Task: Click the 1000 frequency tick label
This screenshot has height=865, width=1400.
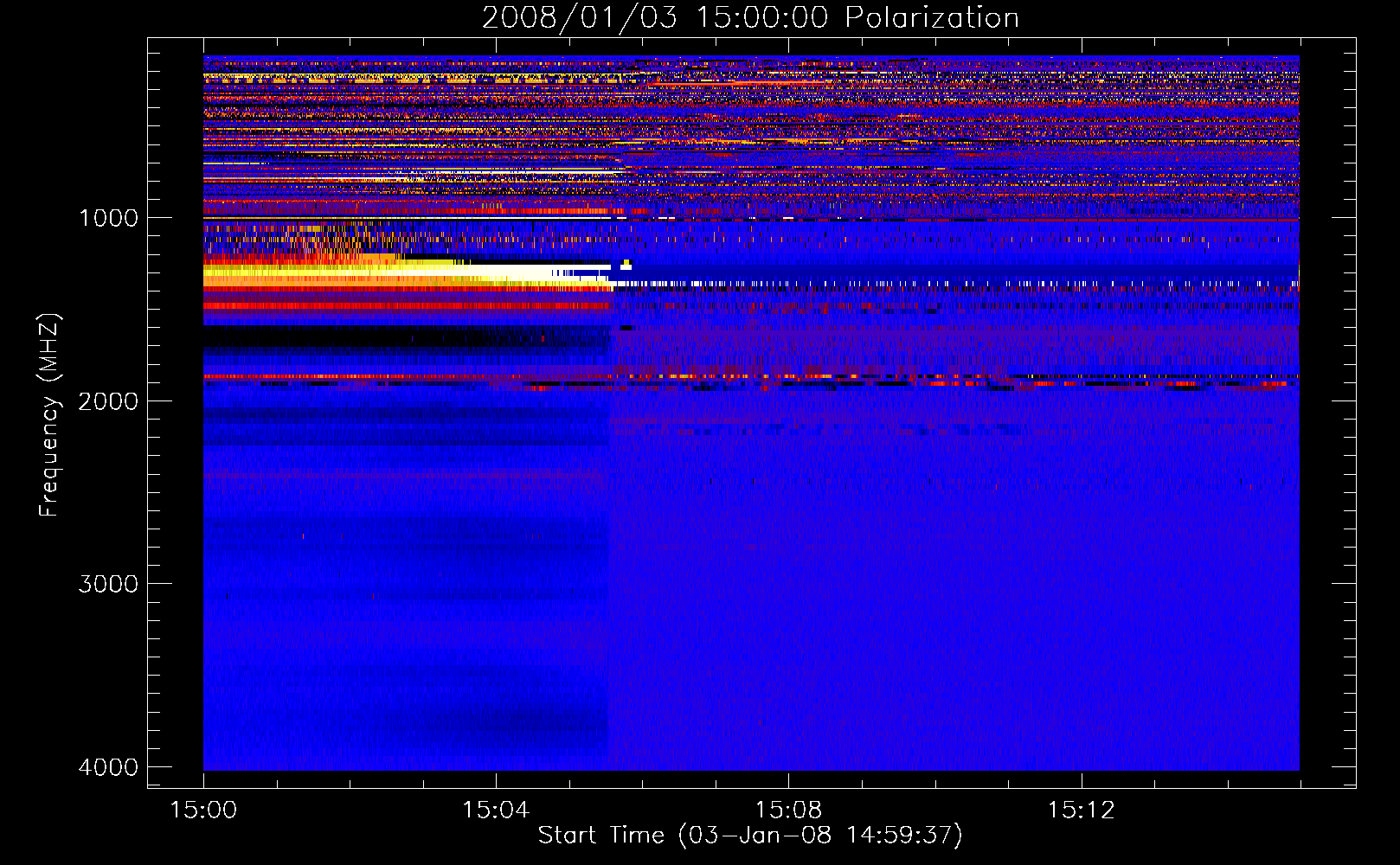Action: [x=108, y=218]
